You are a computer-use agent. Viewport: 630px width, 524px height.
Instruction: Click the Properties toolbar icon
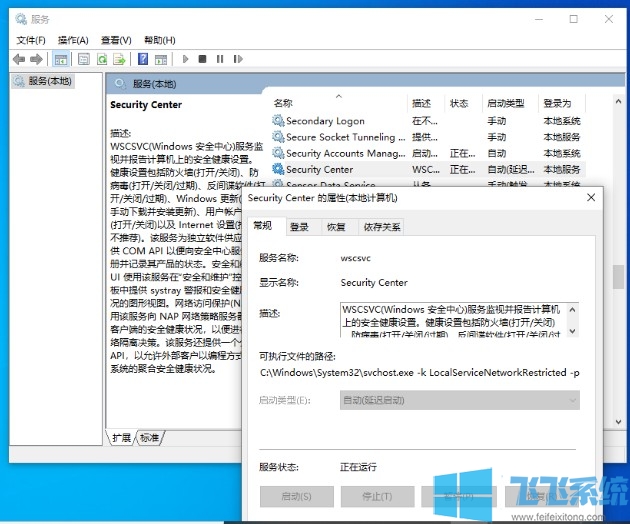point(84,59)
